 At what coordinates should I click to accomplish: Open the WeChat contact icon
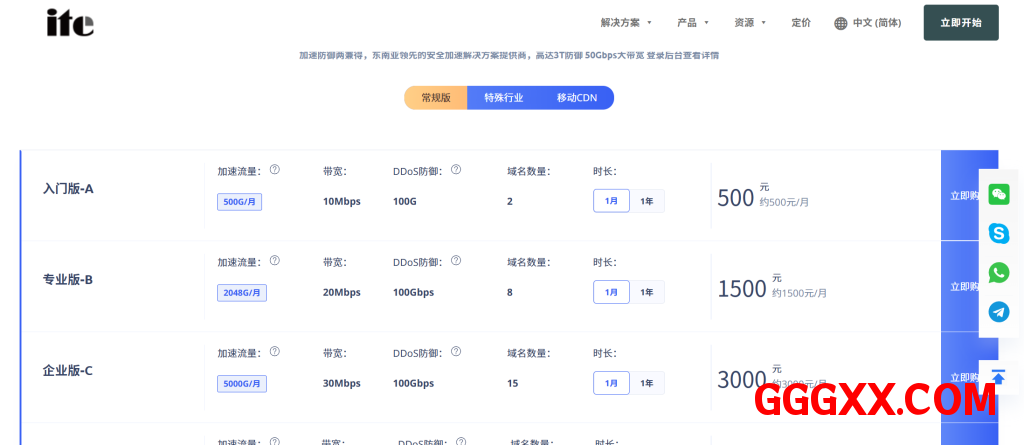[x=998, y=194]
